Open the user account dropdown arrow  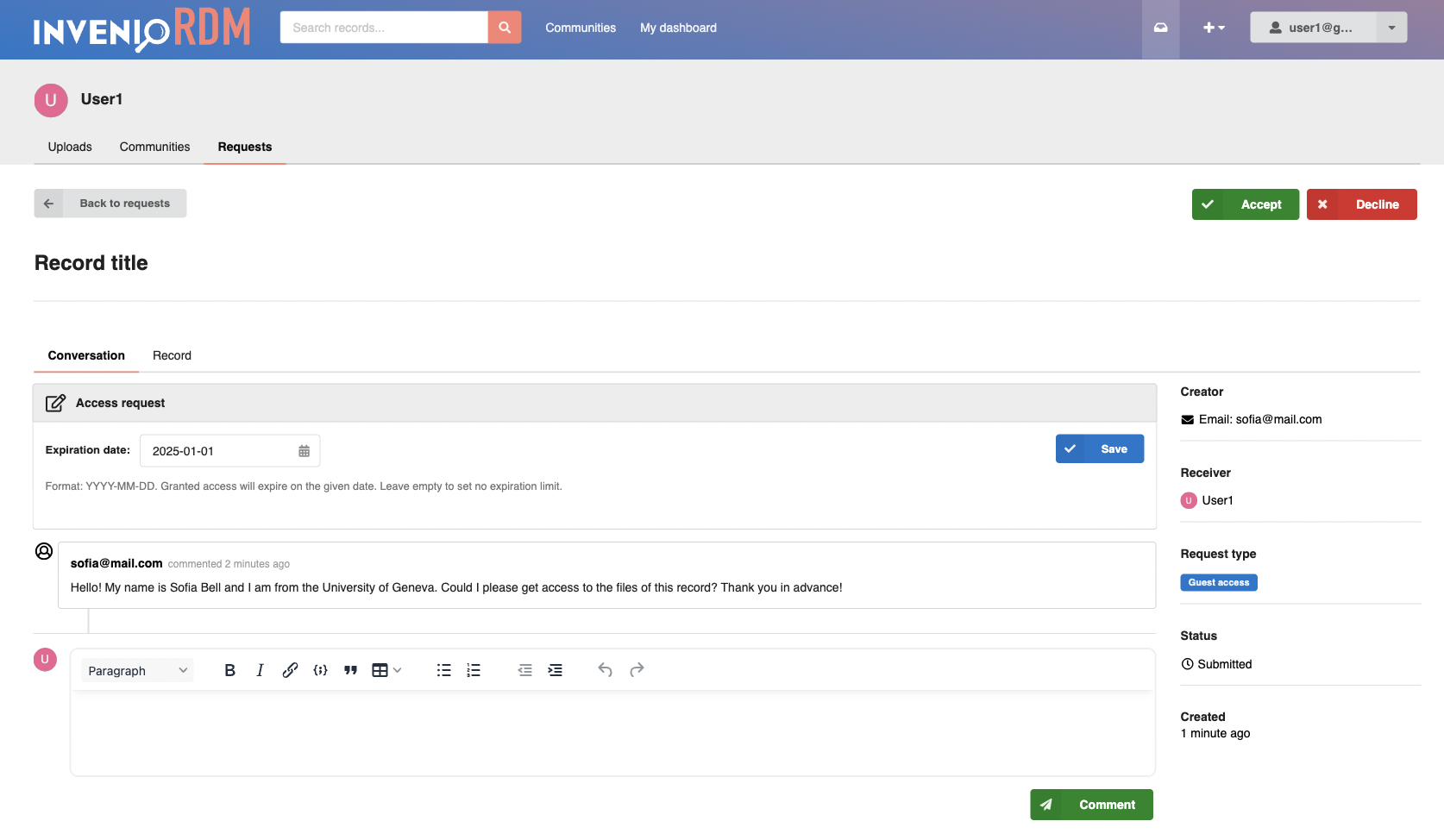(x=1391, y=28)
